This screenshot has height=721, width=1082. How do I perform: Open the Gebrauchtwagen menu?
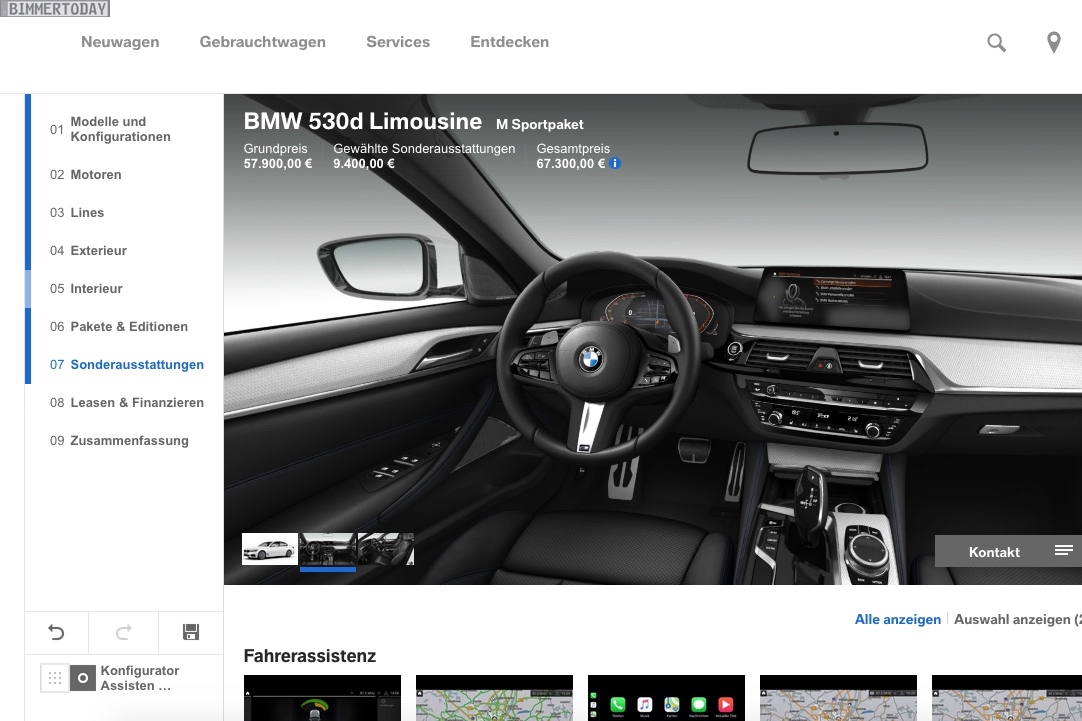click(x=262, y=42)
